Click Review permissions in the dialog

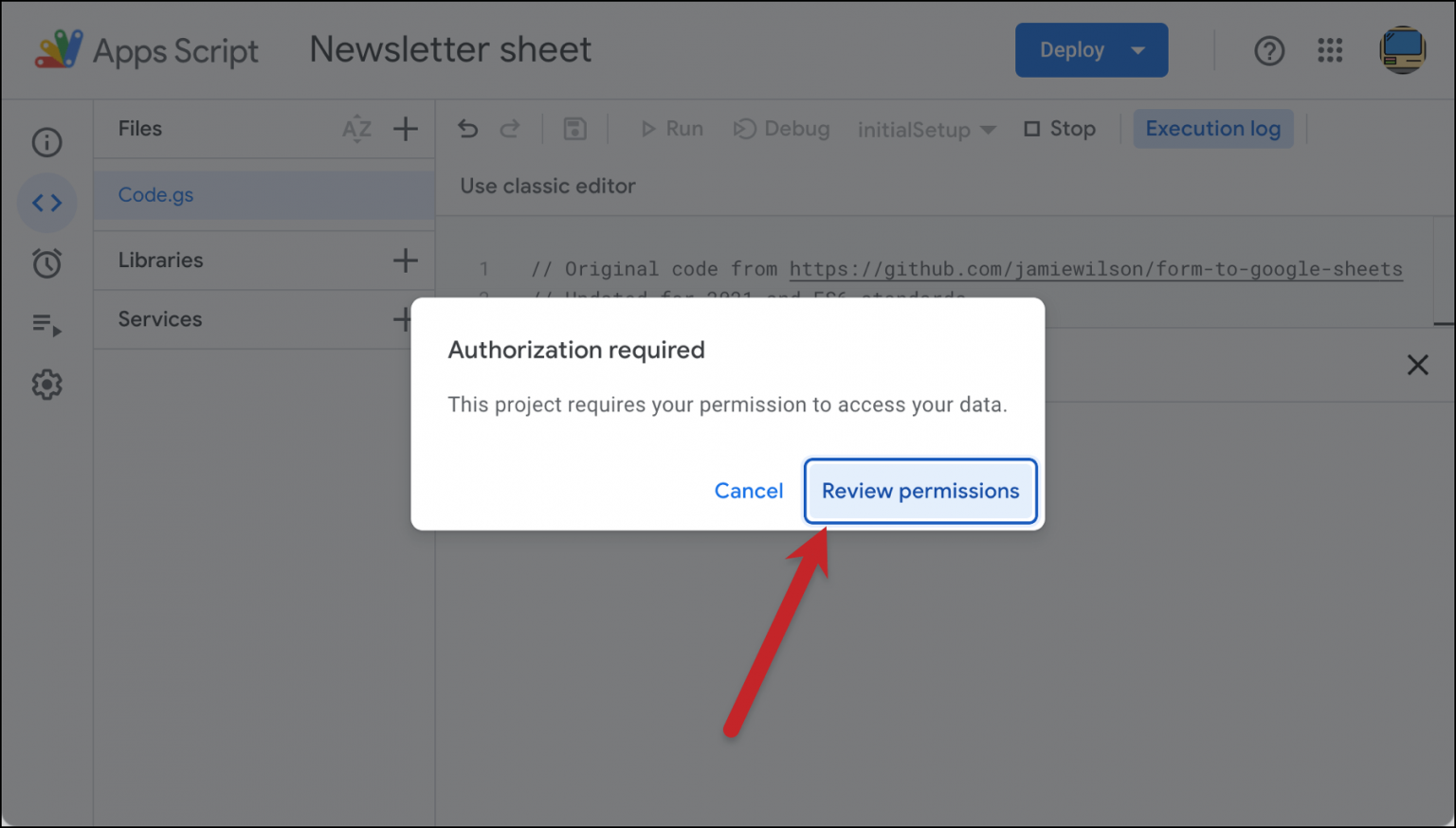(x=919, y=491)
